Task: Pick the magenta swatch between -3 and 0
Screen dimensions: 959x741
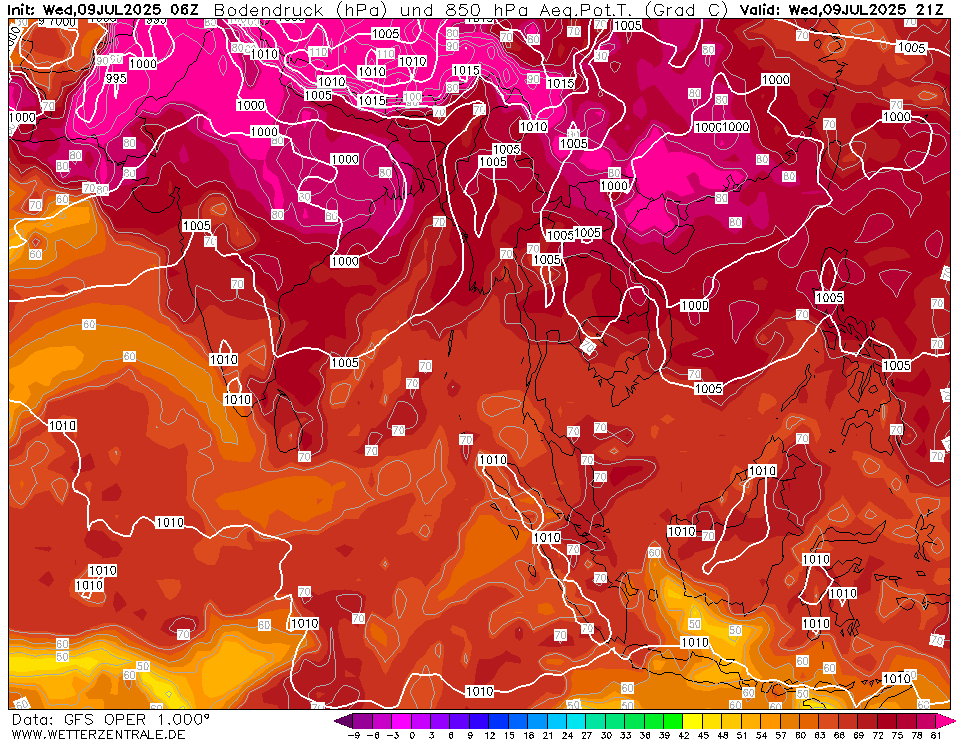Action: (401, 721)
